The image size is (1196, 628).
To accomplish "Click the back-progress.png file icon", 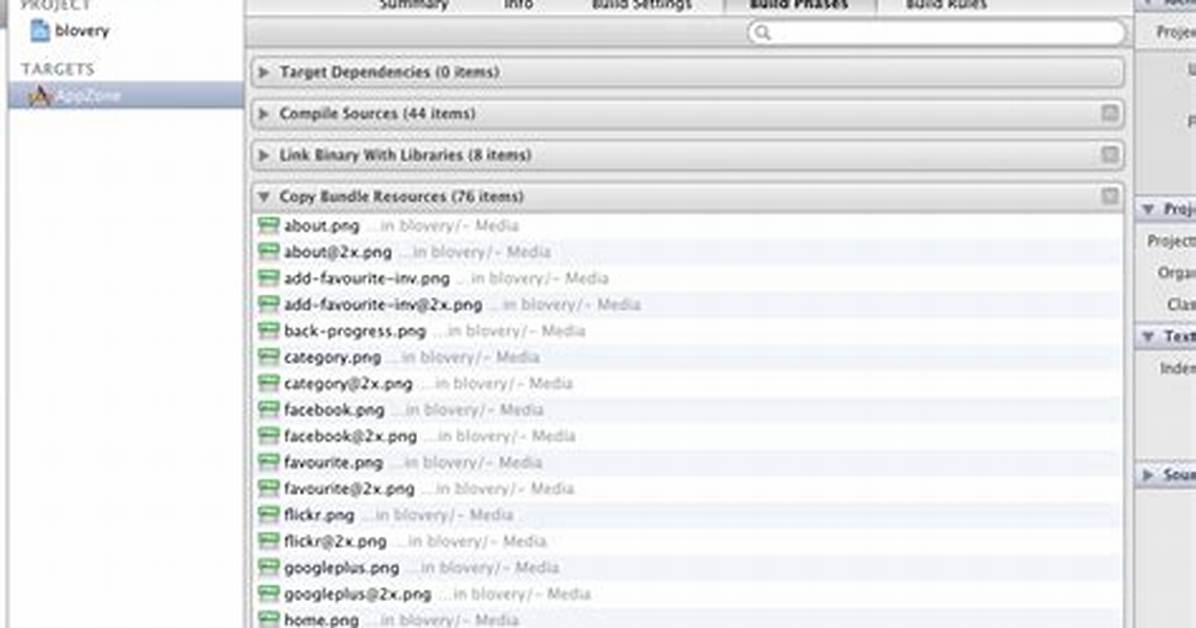I will point(268,330).
